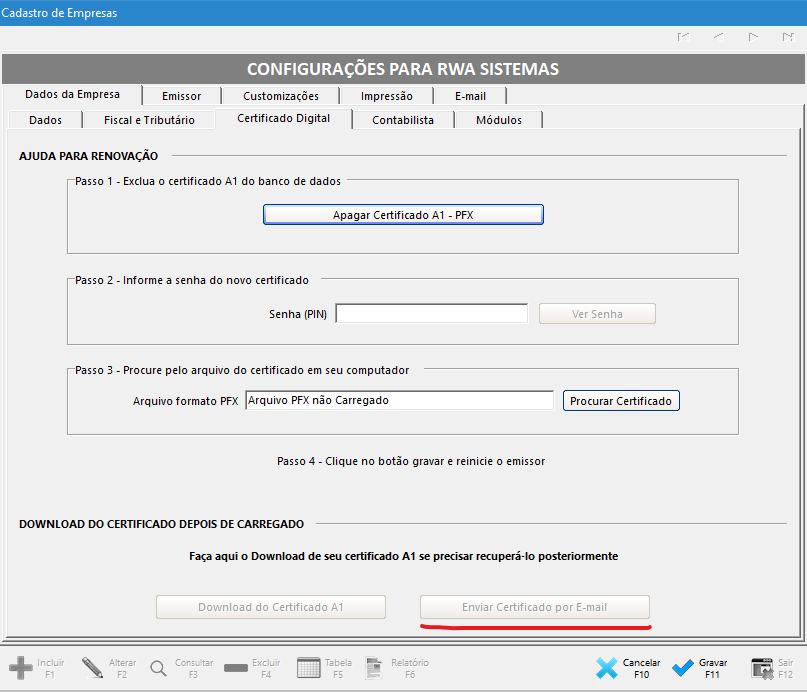Open Tabela F5 grid icon
Image resolution: width=807 pixels, height=692 pixels.
click(309, 668)
